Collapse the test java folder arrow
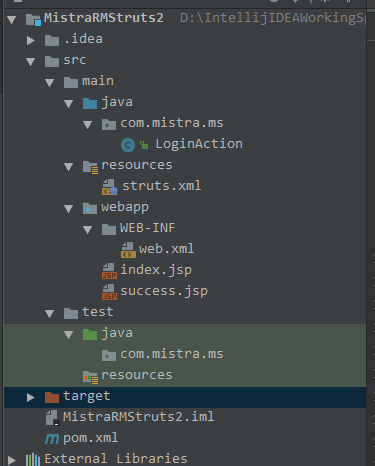375x466 pixels. [68, 335]
